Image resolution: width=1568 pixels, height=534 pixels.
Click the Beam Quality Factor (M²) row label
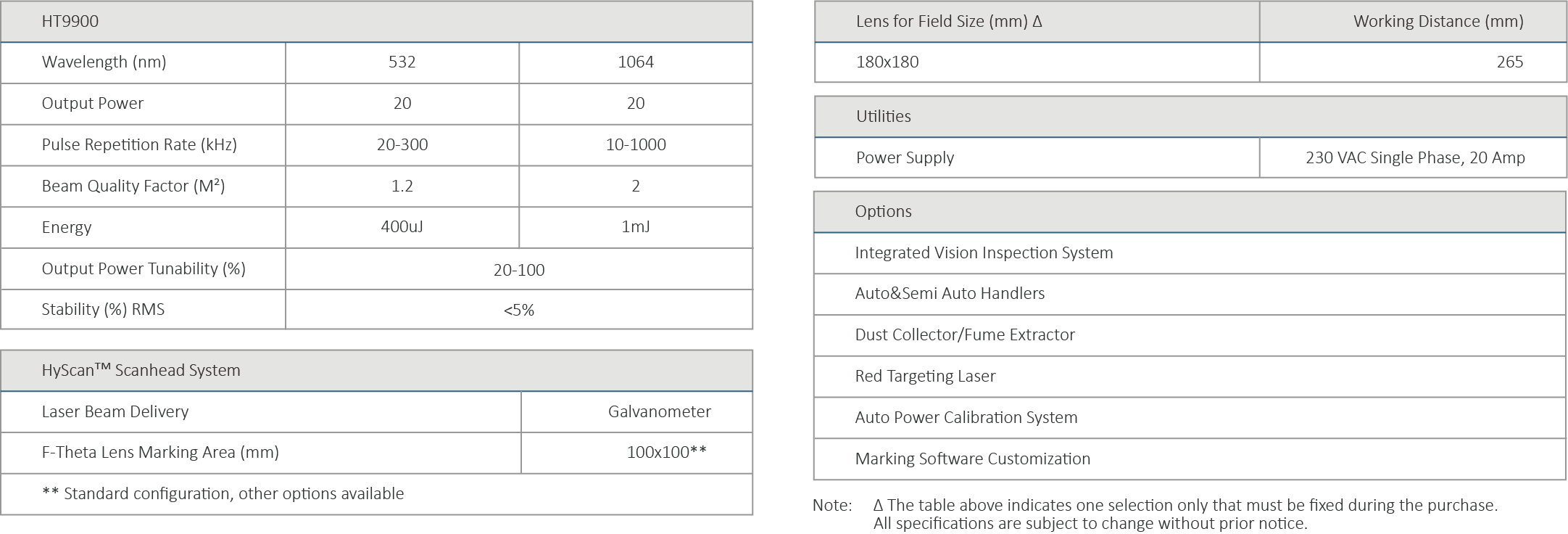point(133,186)
